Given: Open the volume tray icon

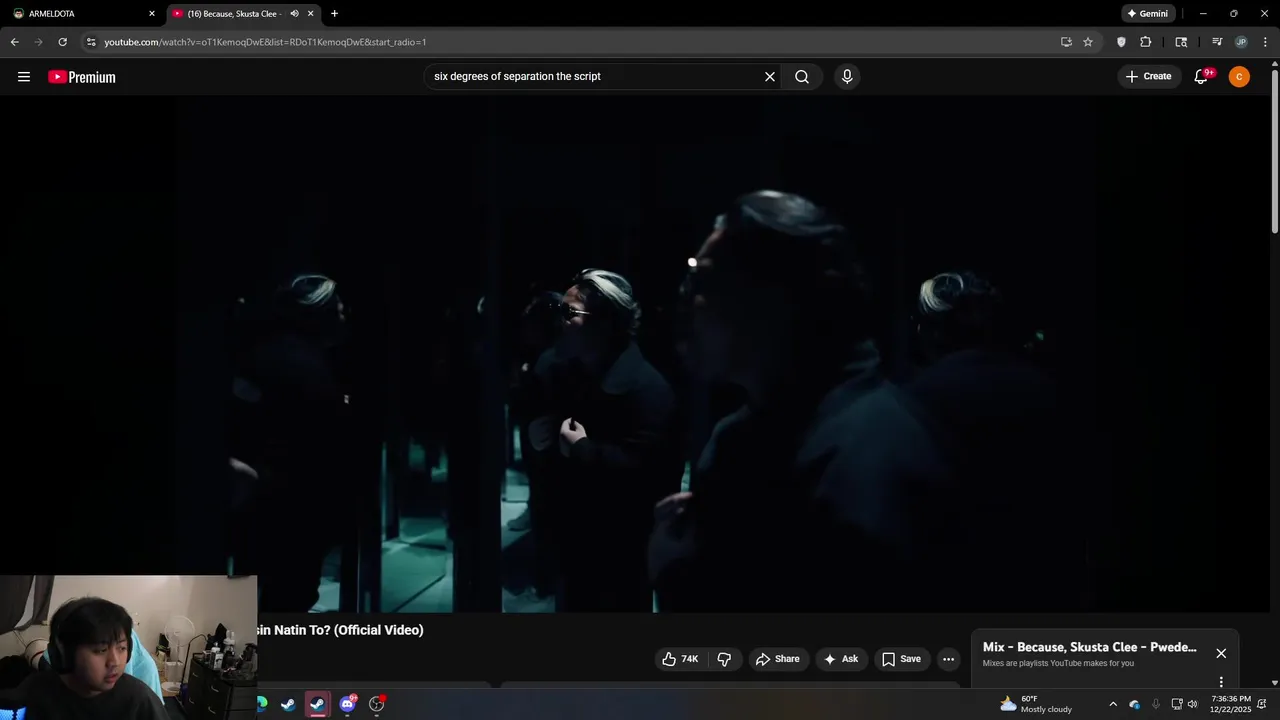Looking at the screenshot, I should (1192, 704).
